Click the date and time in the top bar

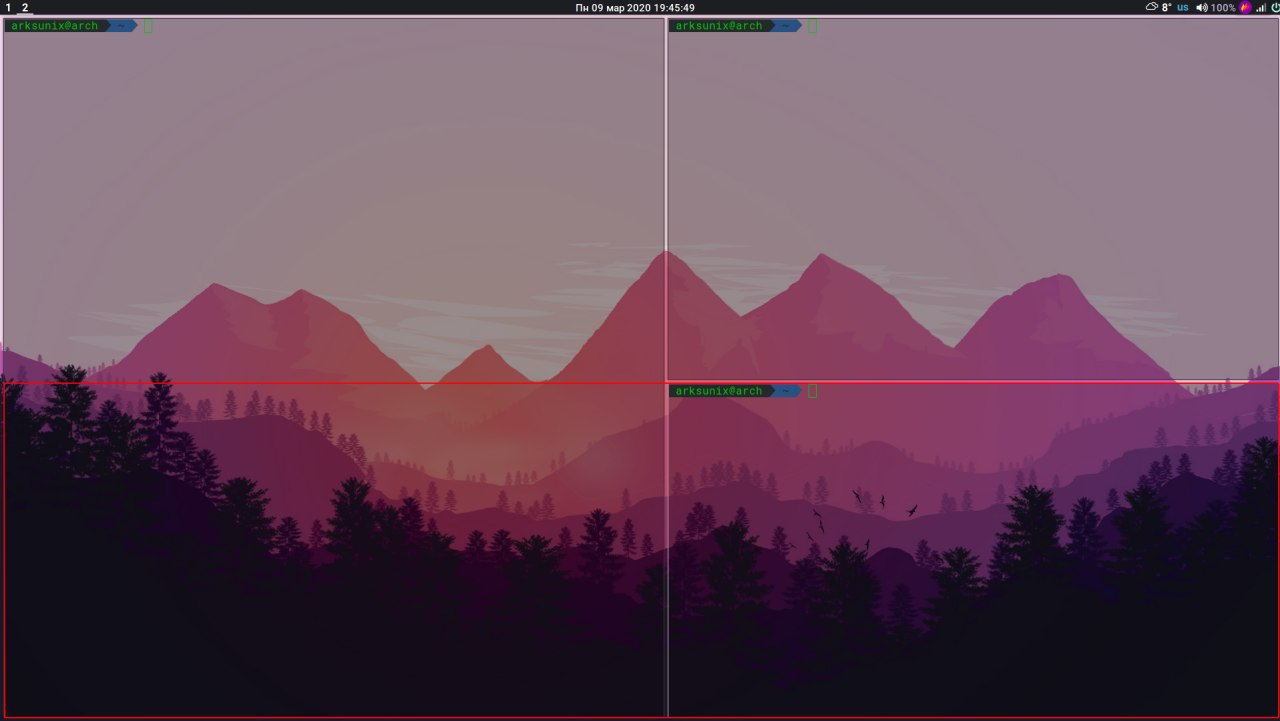635,7
